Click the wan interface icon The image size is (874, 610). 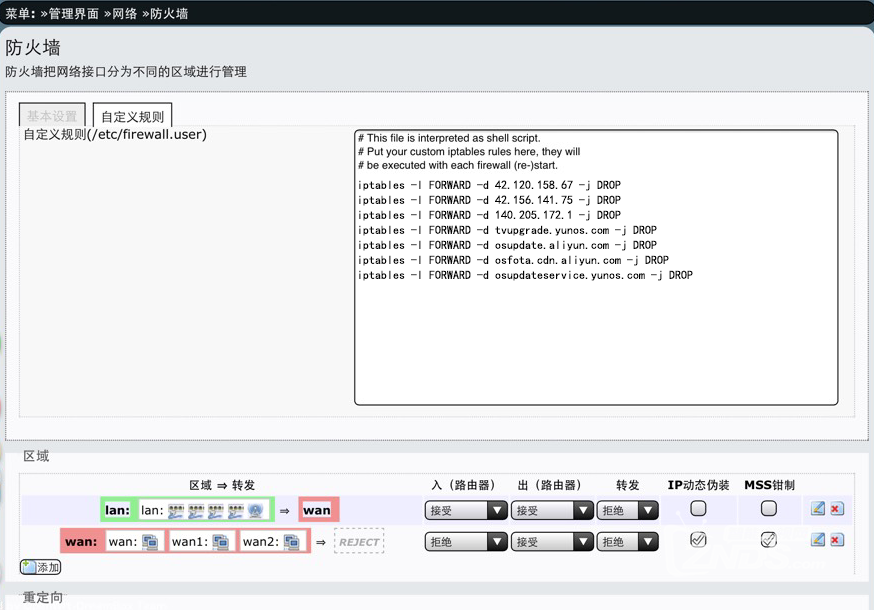pos(150,541)
